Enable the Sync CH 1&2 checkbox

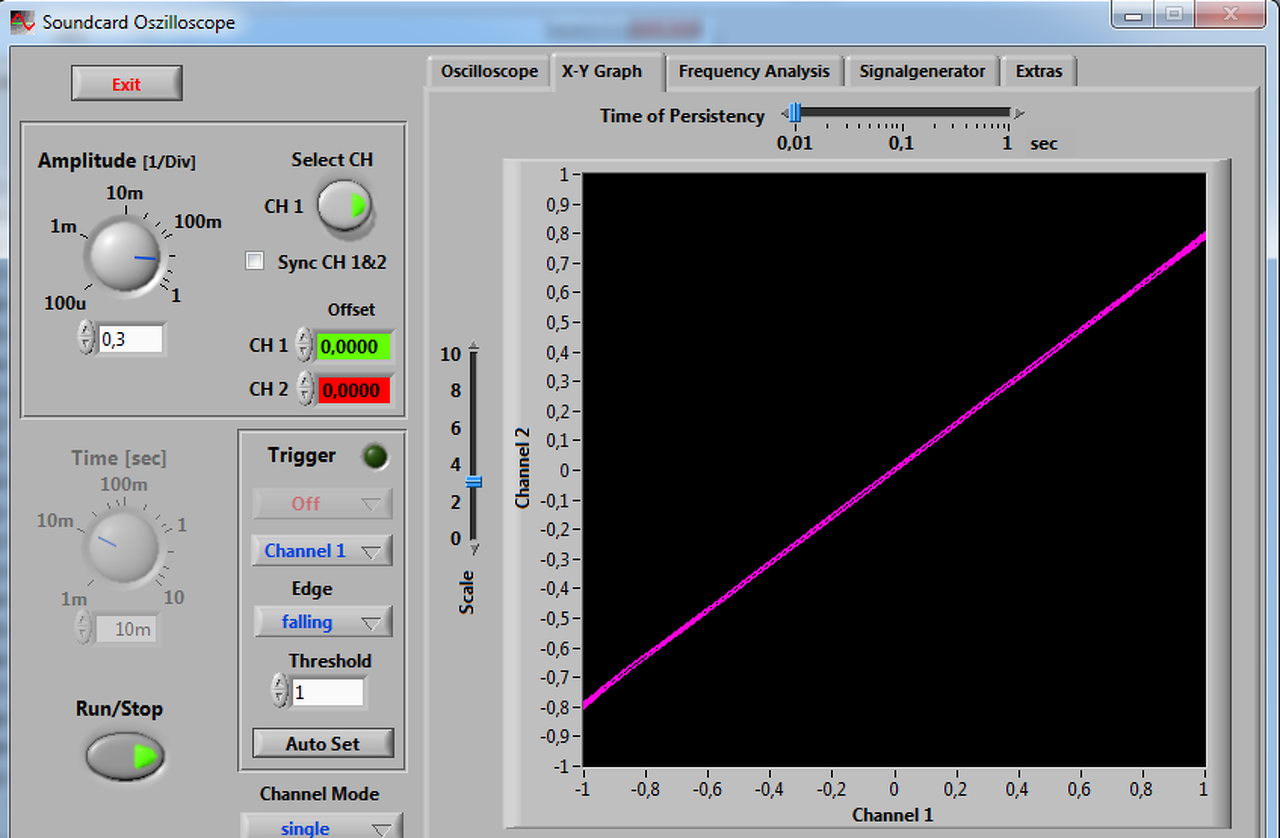point(255,261)
